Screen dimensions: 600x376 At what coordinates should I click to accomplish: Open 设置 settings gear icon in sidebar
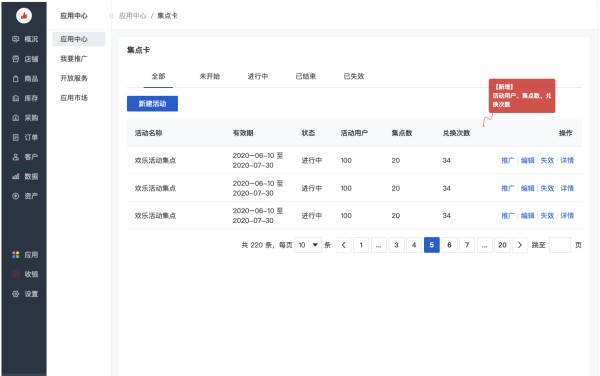(x=16, y=294)
